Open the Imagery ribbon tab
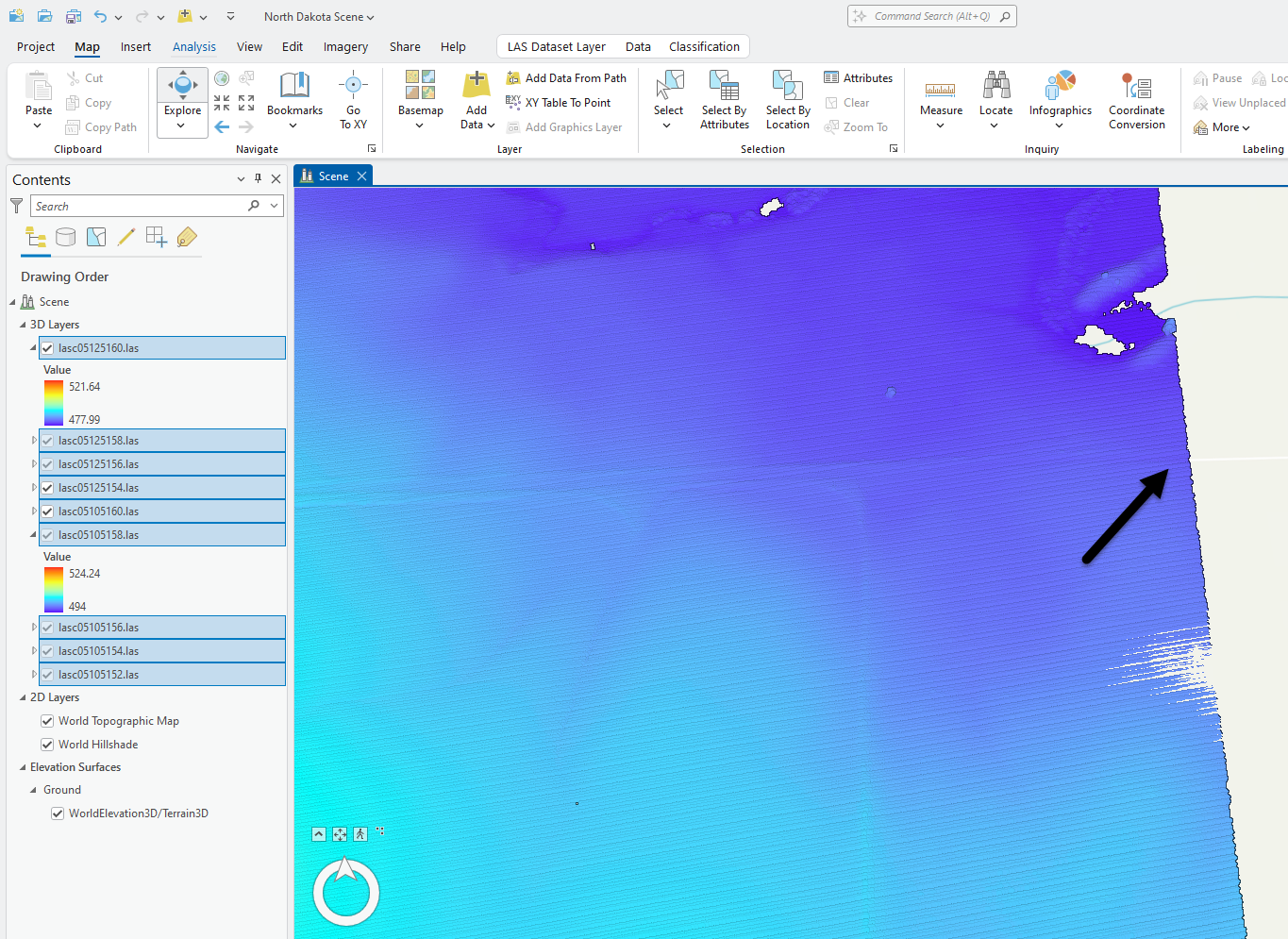Viewport: 1288px width, 939px height. (345, 47)
